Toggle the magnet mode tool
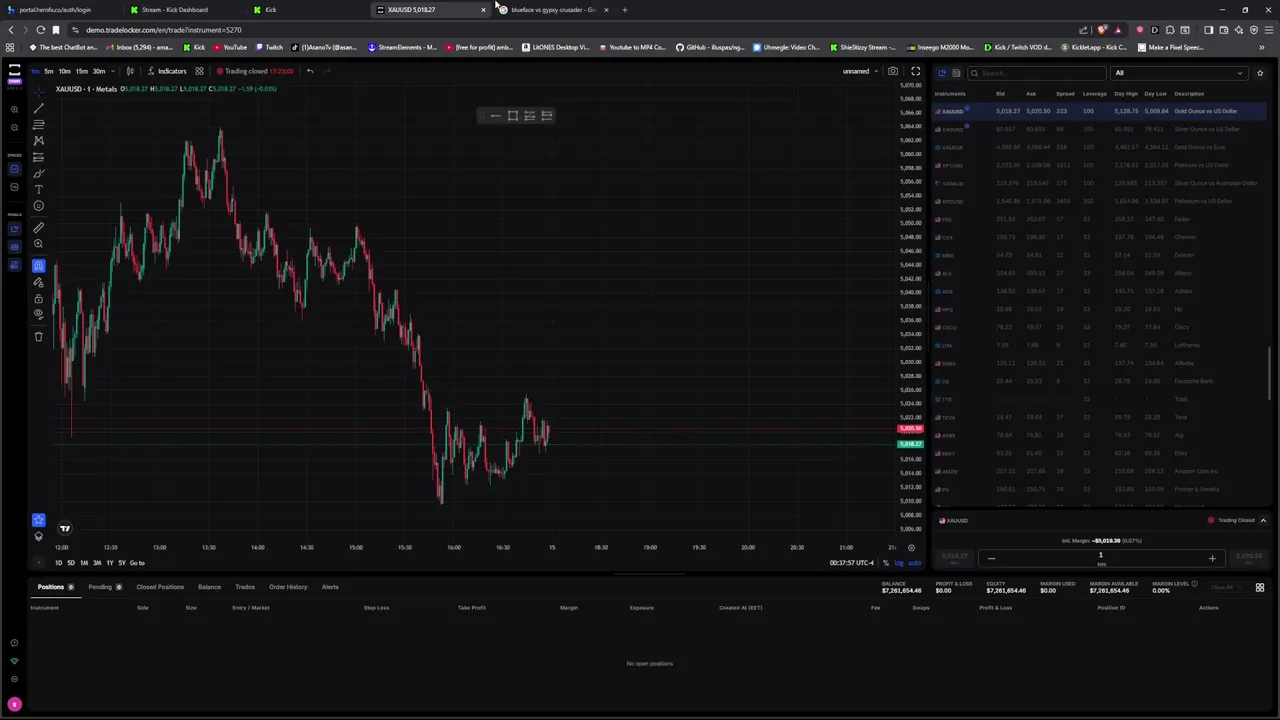Screen dimensions: 1280x720 (x=38, y=265)
